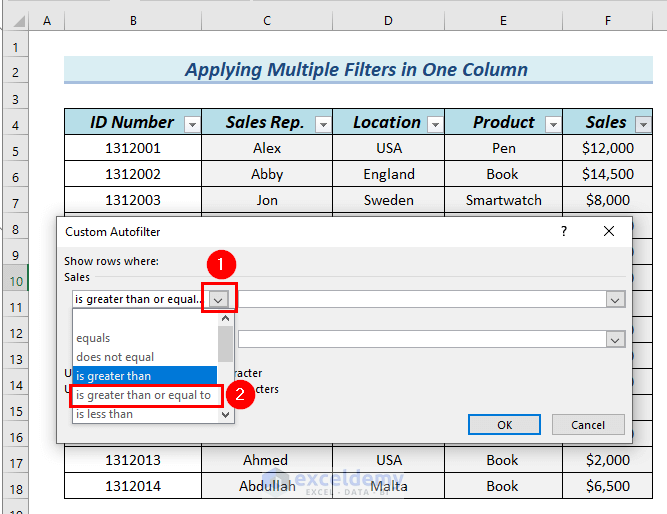Click the dialog Help question mark
Image resolution: width=667 pixels, height=514 pixels.
tap(564, 231)
